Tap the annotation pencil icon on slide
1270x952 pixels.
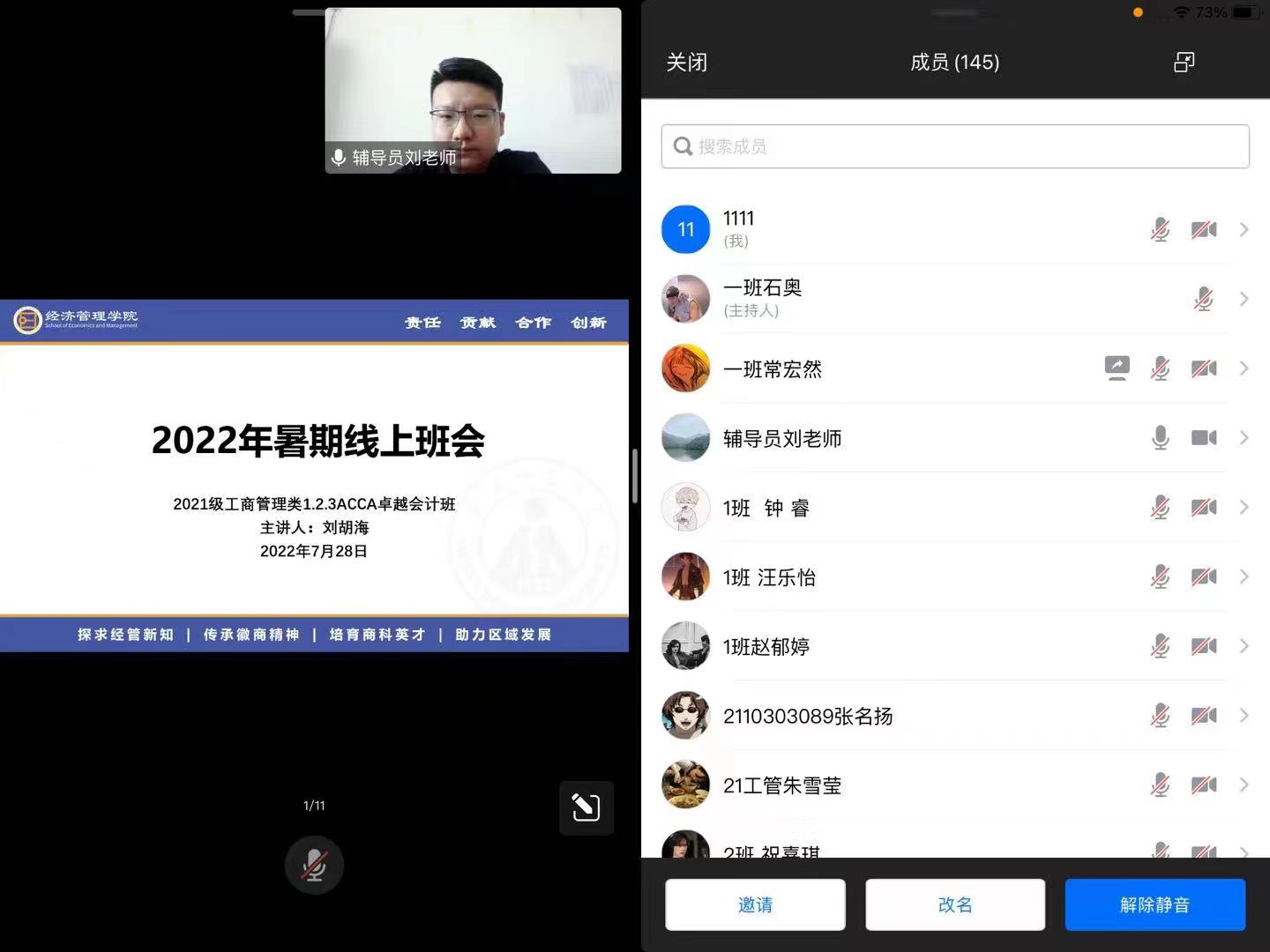(x=586, y=807)
